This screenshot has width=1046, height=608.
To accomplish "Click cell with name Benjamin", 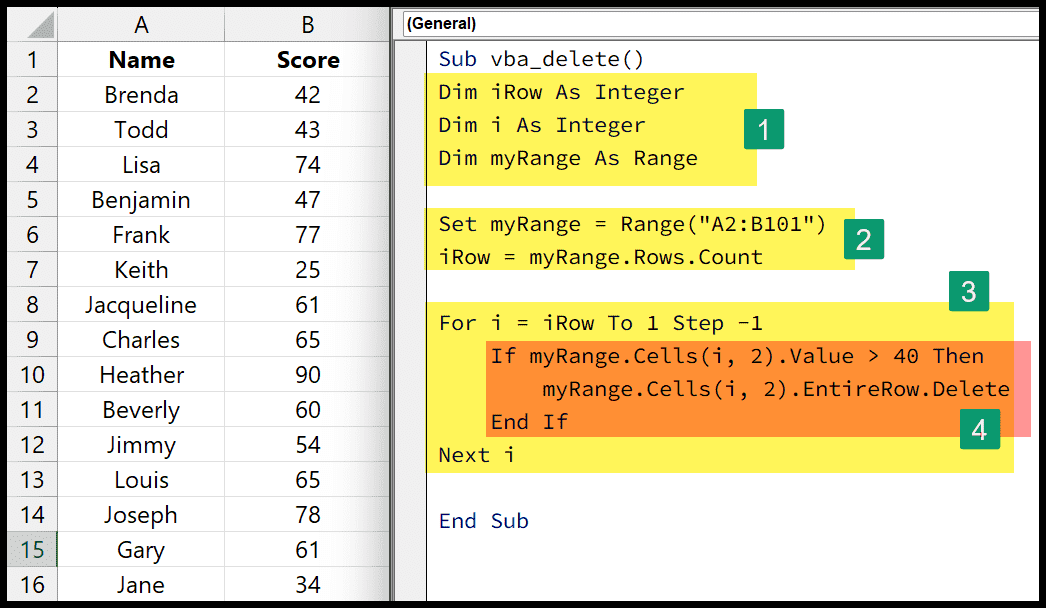I will tap(141, 200).
